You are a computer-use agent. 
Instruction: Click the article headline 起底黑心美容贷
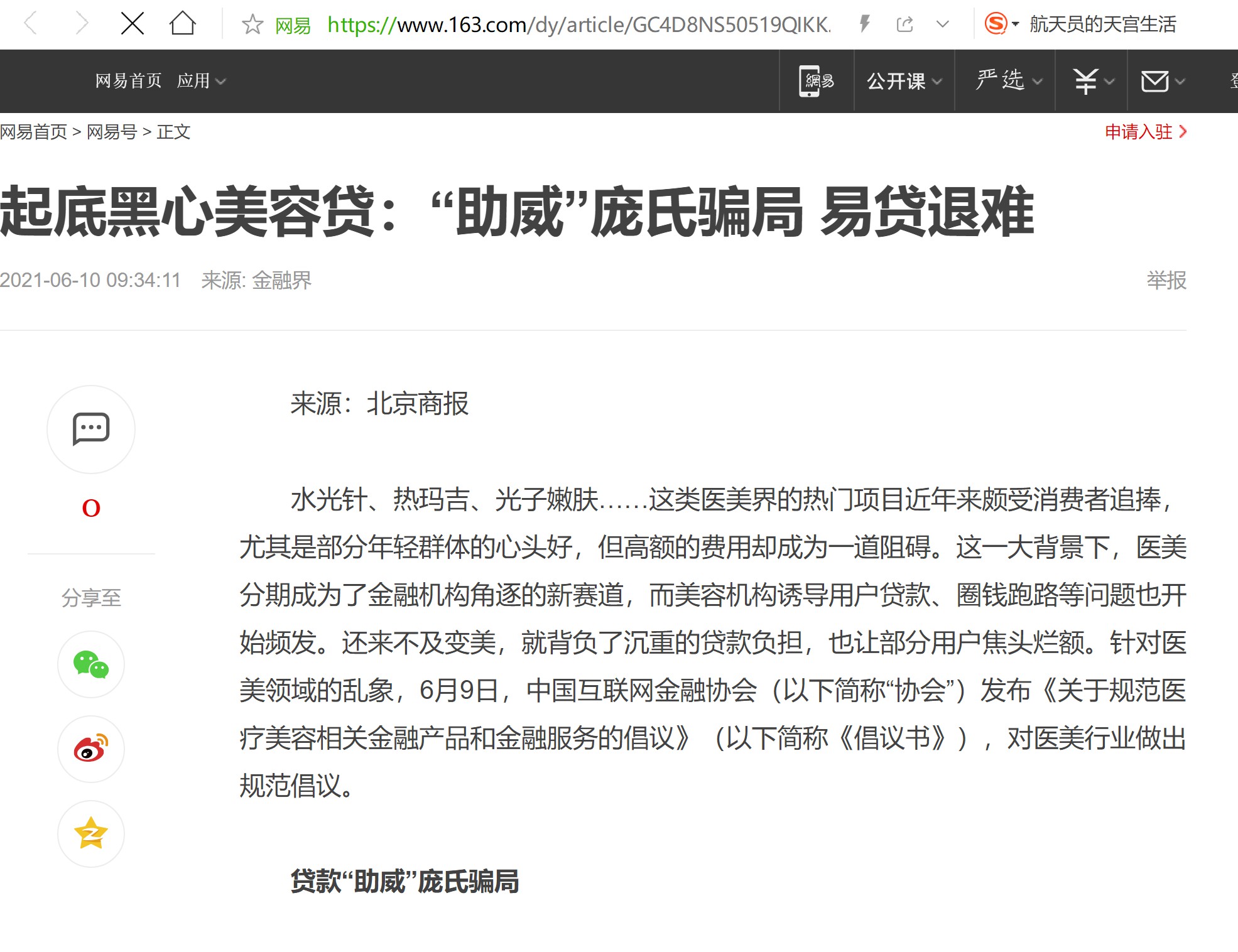tap(516, 212)
